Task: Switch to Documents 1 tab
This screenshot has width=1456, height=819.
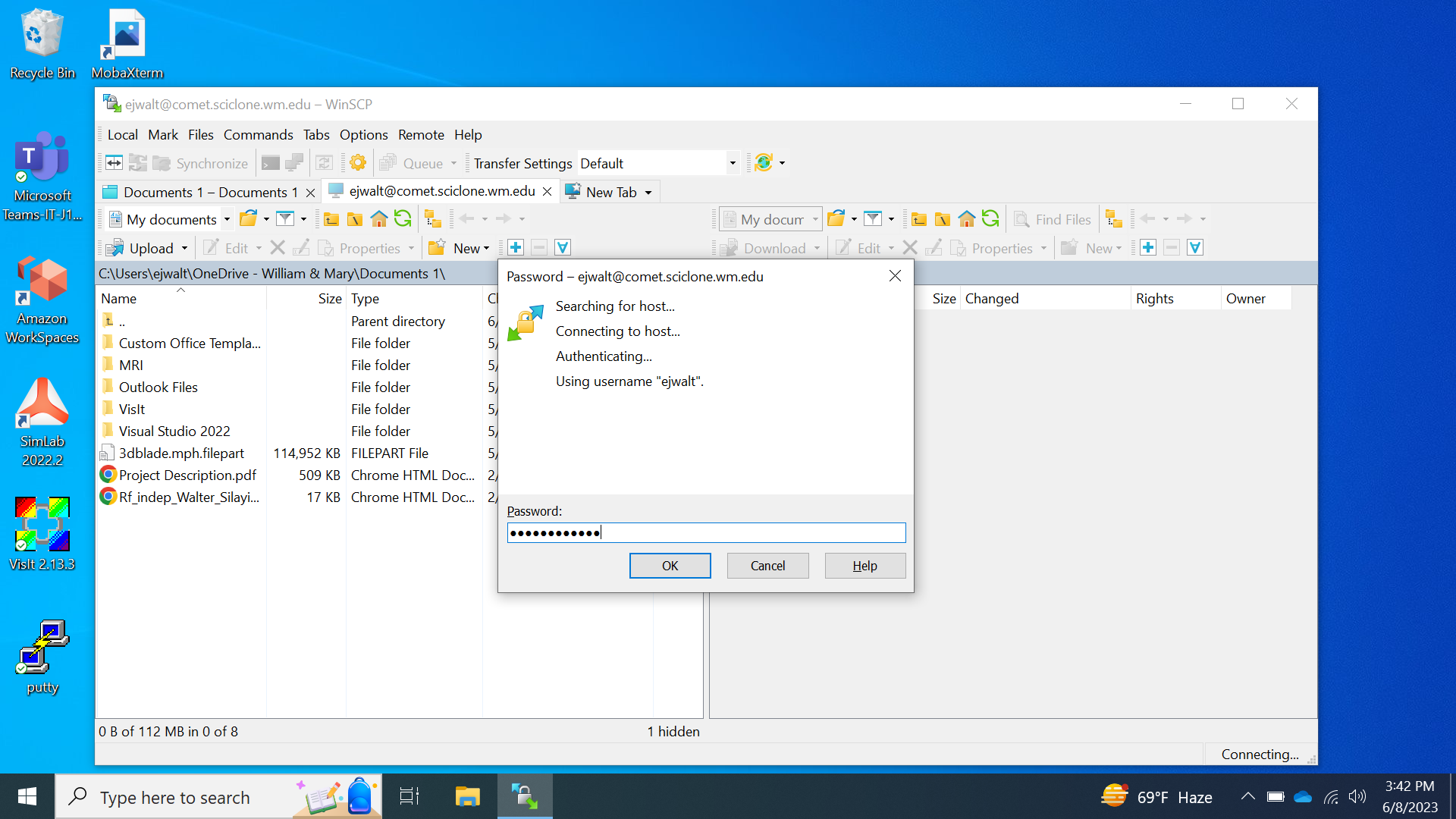Action: point(210,193)
